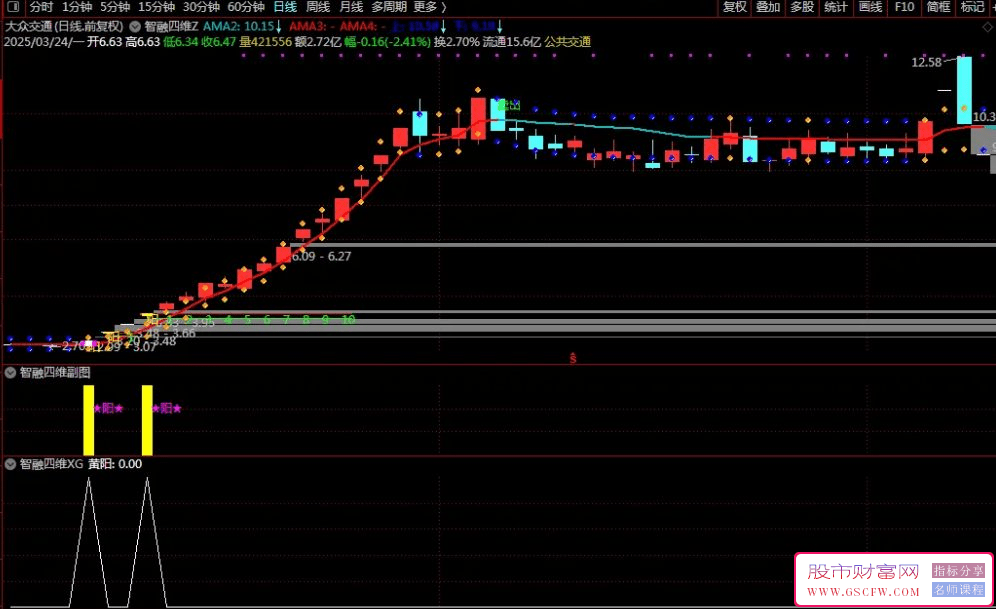The height and width of the screenshot is (609, 996).
Task: Switch to the 周线 weekly chart
Action: click(318, 7)
